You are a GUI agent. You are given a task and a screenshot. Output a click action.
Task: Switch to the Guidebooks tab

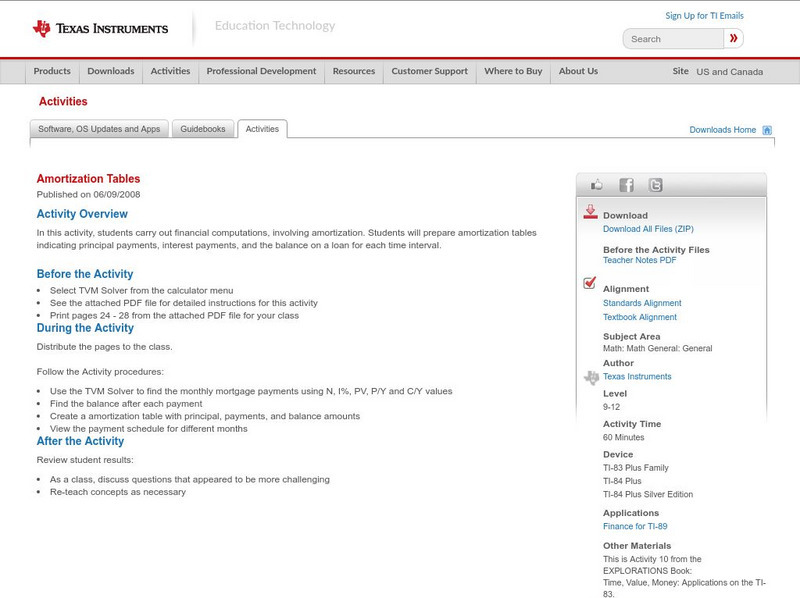click(203, 129)
